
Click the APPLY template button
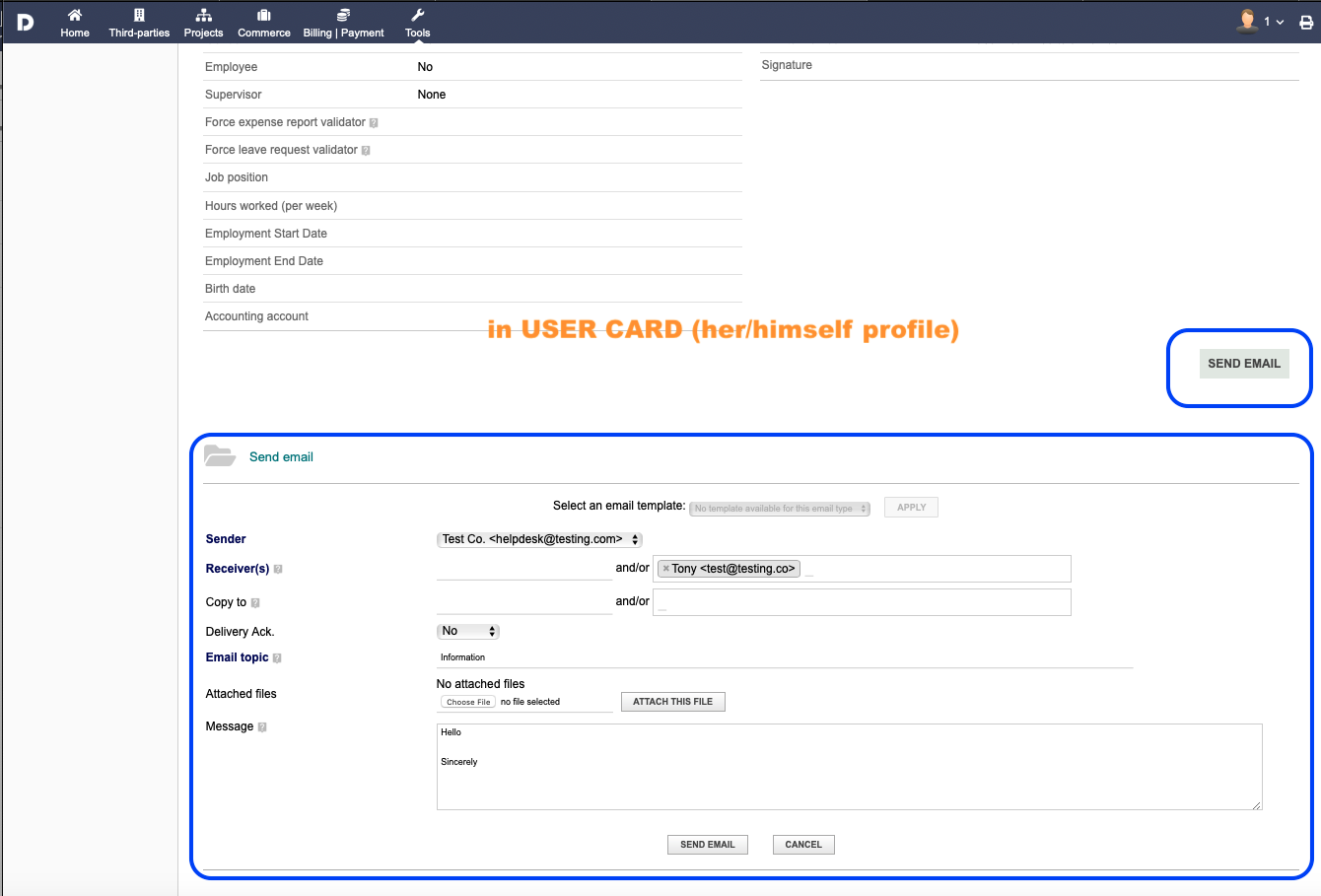tap(911, 508)
